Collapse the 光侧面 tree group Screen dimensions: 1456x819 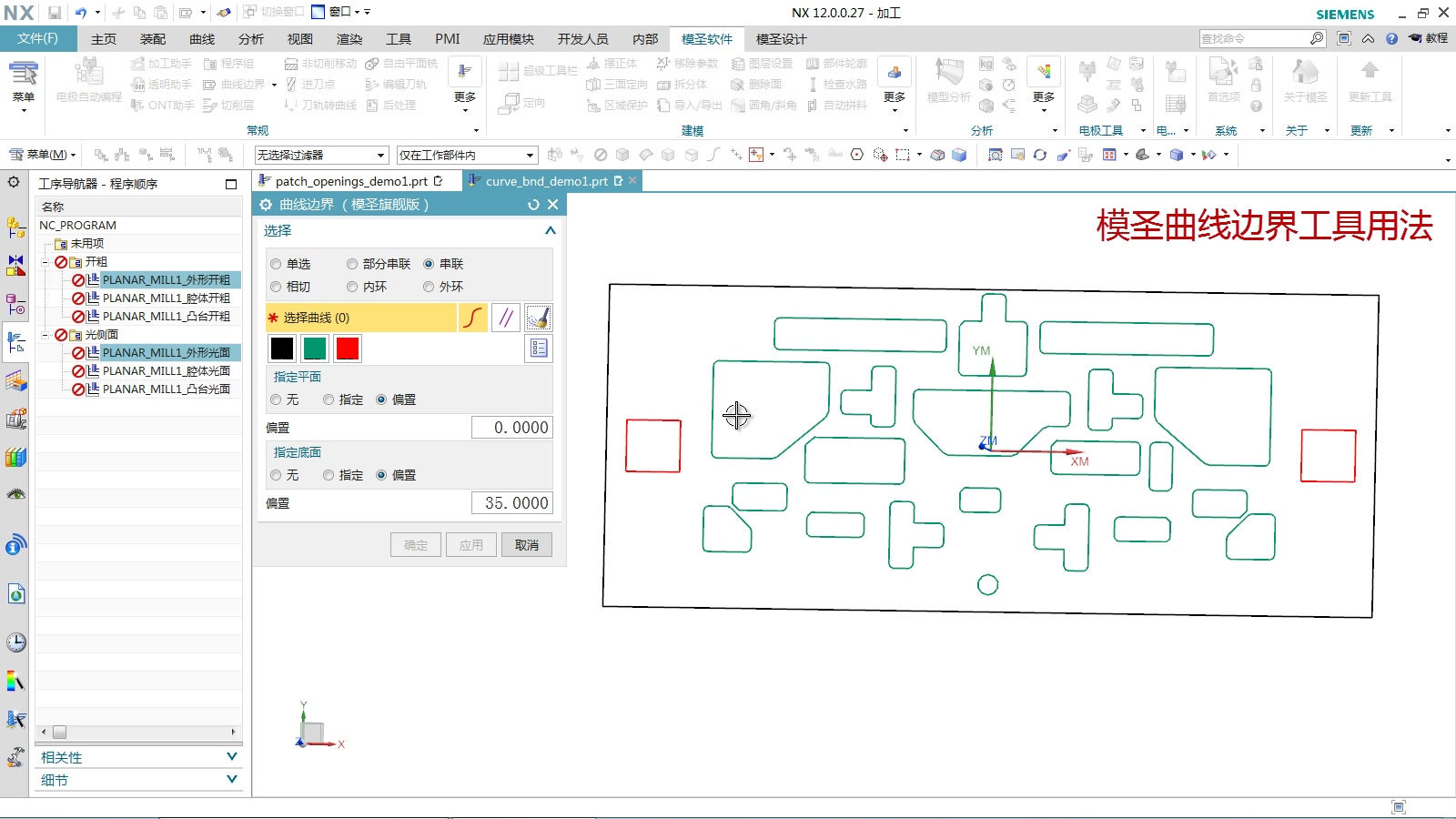[x=45, y=334]
